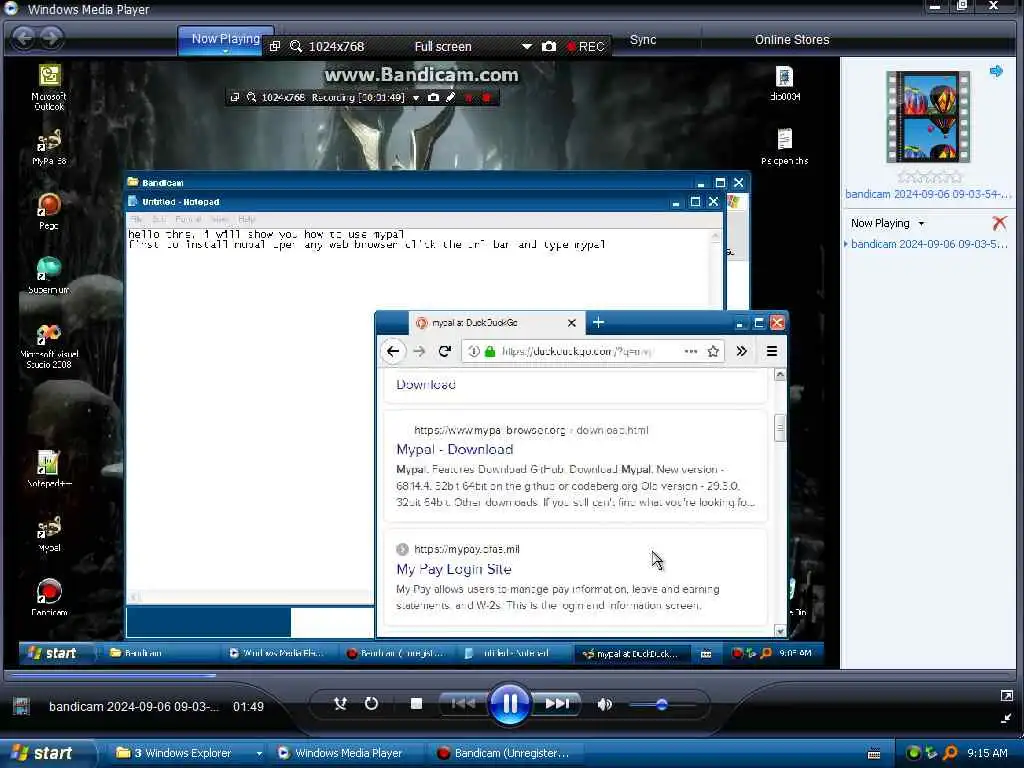Go back in the Mypal browser
1024x768 pixels.
[x=392, y=351]
